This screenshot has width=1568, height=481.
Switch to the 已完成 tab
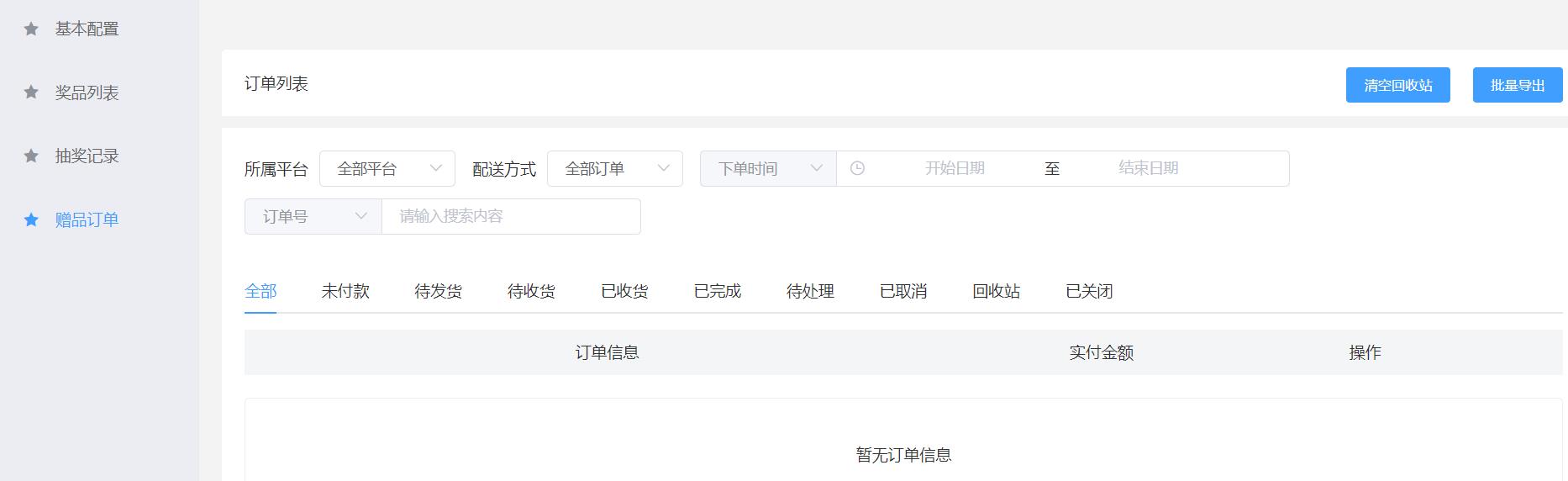[x=718, y=291]
